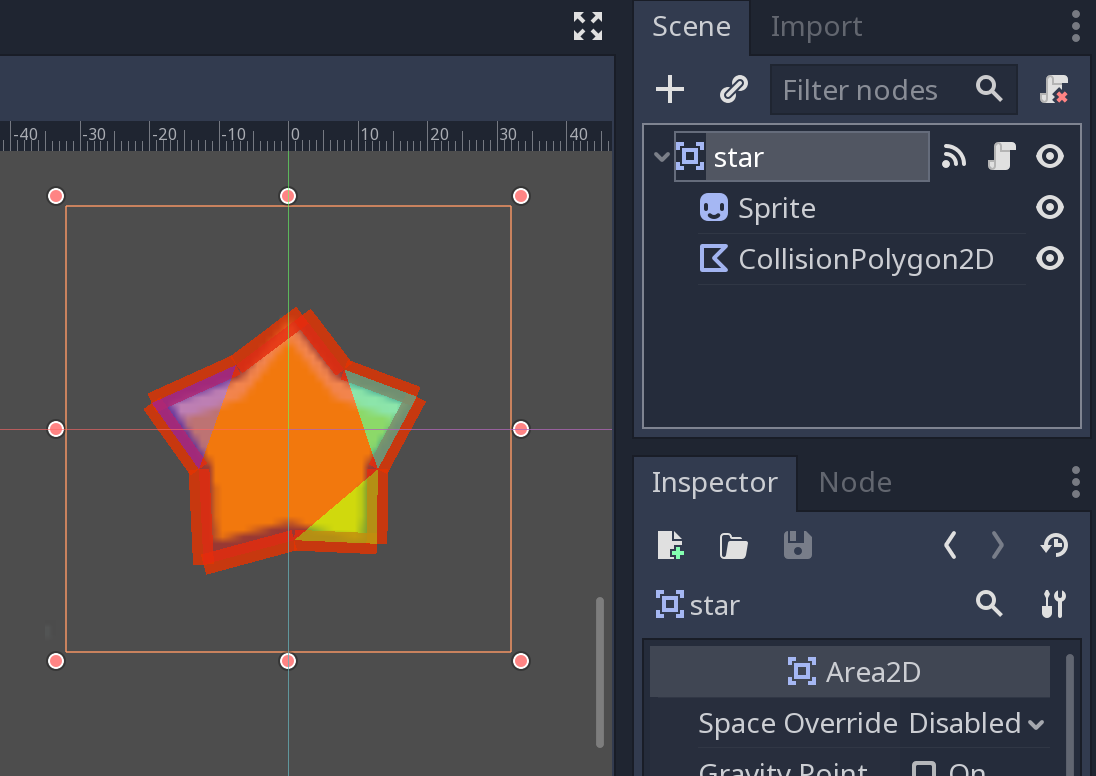The width and height of the screenshot is (1096, 776).
Task: Open the object history list
Action: tap(1054, 545)
